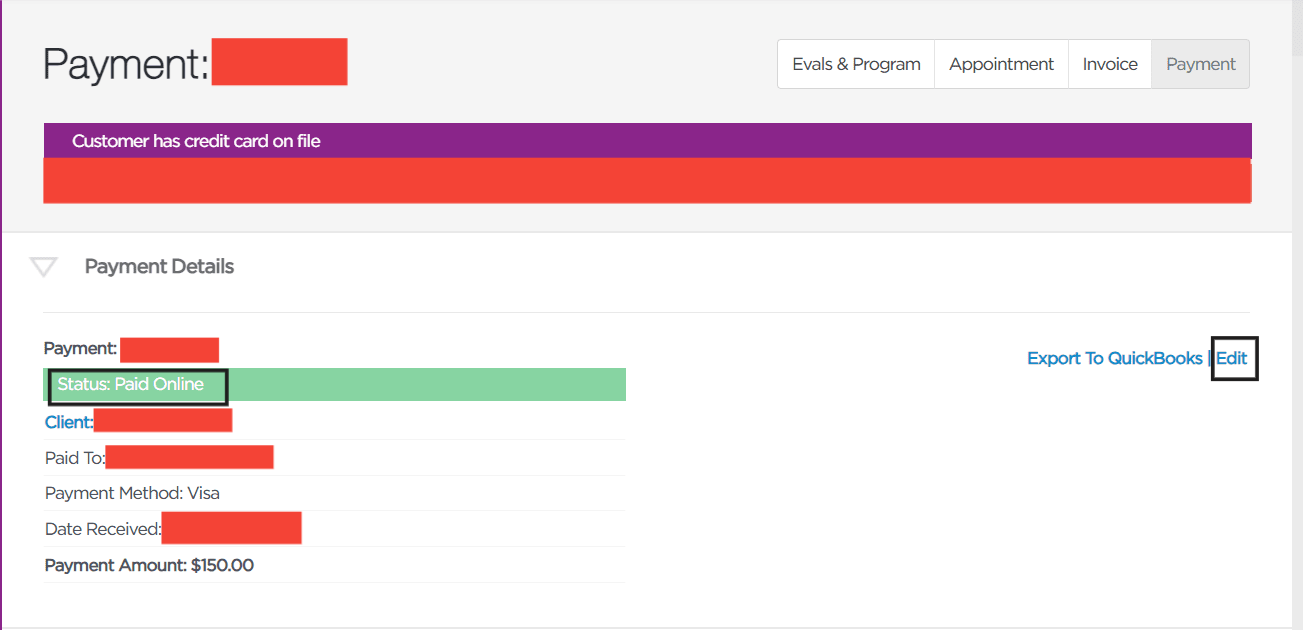The width and height of the screenshot is (1303, 630).
Task: Click the Payment Amount $150.00 line
Action: tap(149, 565)
